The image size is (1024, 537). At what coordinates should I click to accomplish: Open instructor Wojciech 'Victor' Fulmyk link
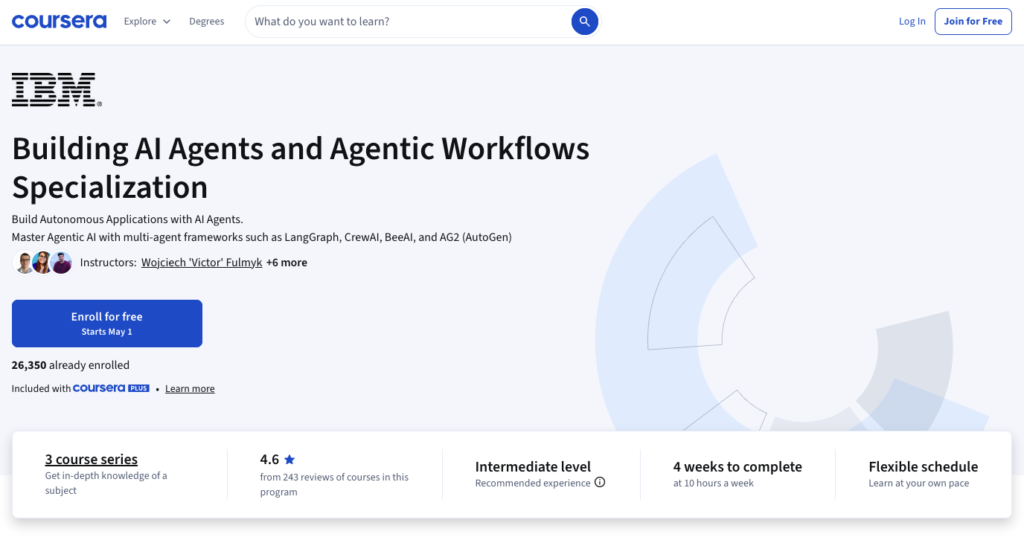pos(202,263)
